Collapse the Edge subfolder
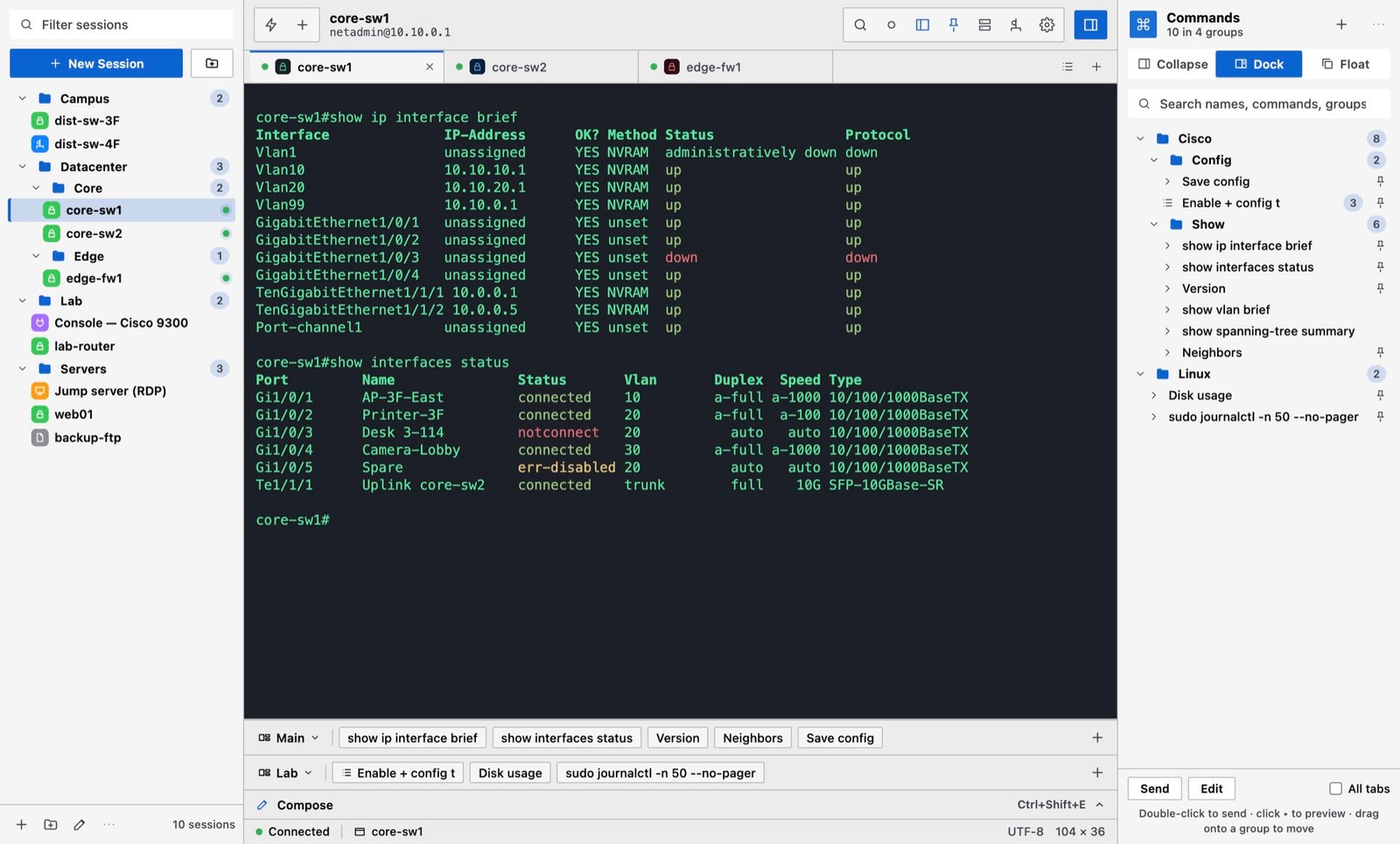Screen dimensions: 1400x844 point(36,256)
